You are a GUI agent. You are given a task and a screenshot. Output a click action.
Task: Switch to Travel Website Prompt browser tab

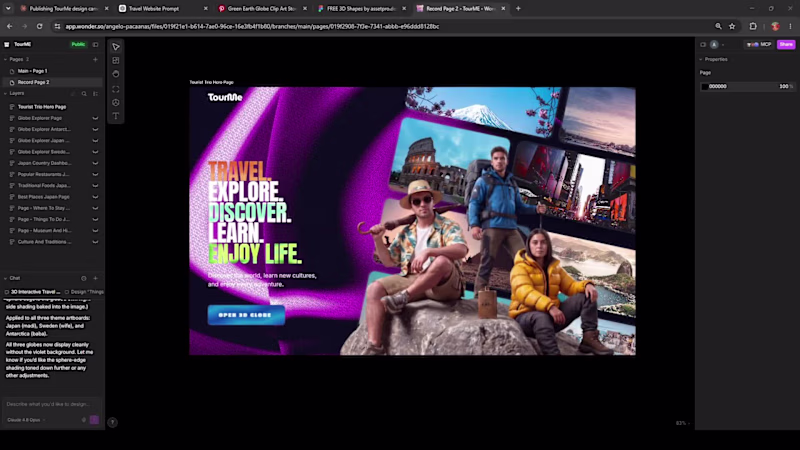point(163,9)
